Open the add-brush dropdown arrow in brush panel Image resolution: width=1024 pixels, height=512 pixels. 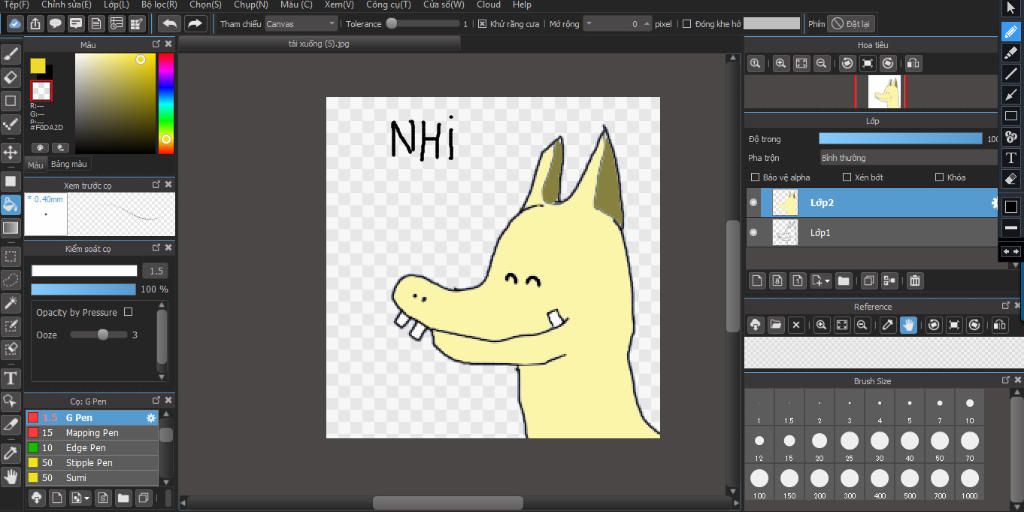click(x=88, y=498)
